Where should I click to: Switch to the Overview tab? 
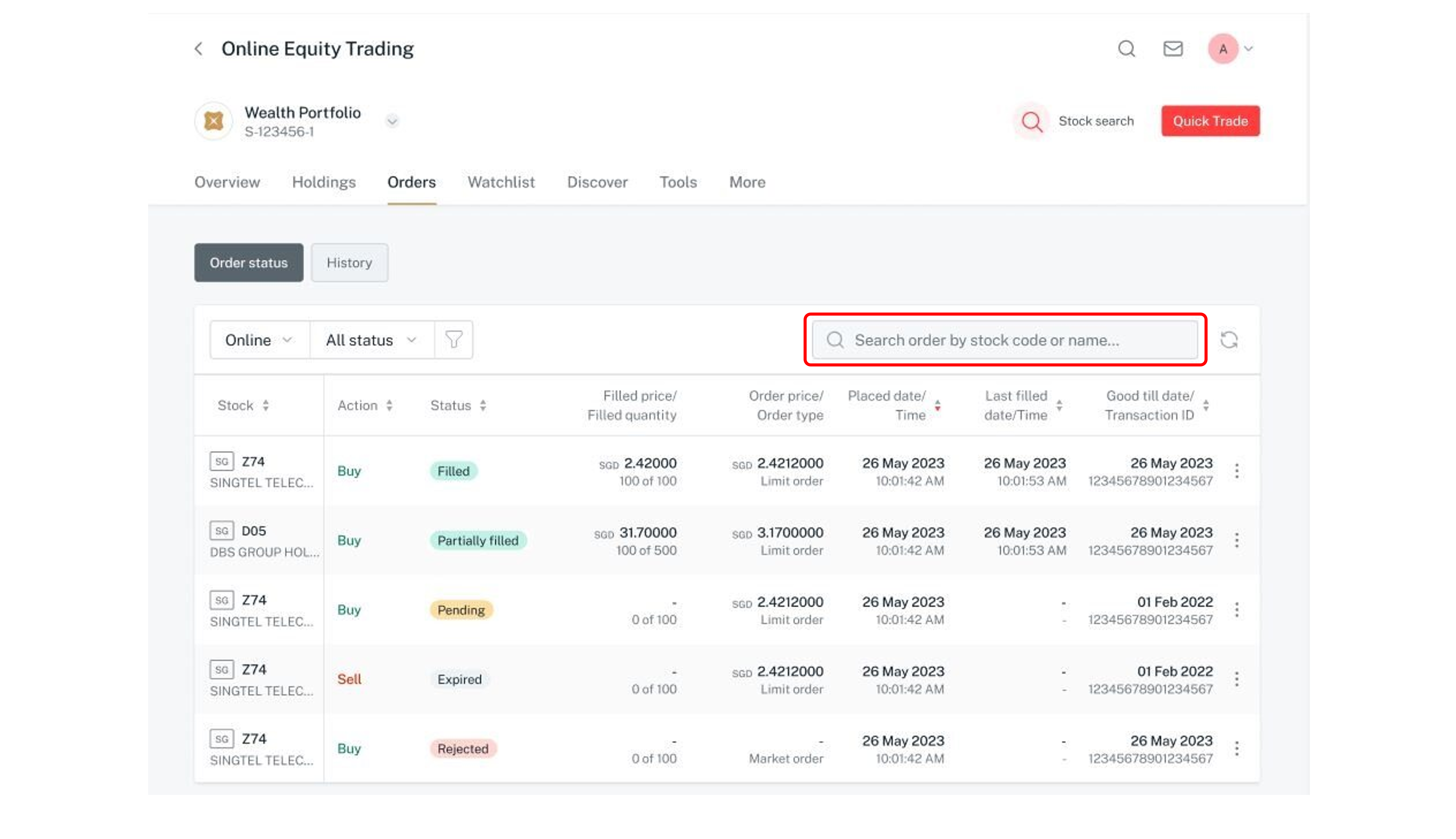point(227,182)
